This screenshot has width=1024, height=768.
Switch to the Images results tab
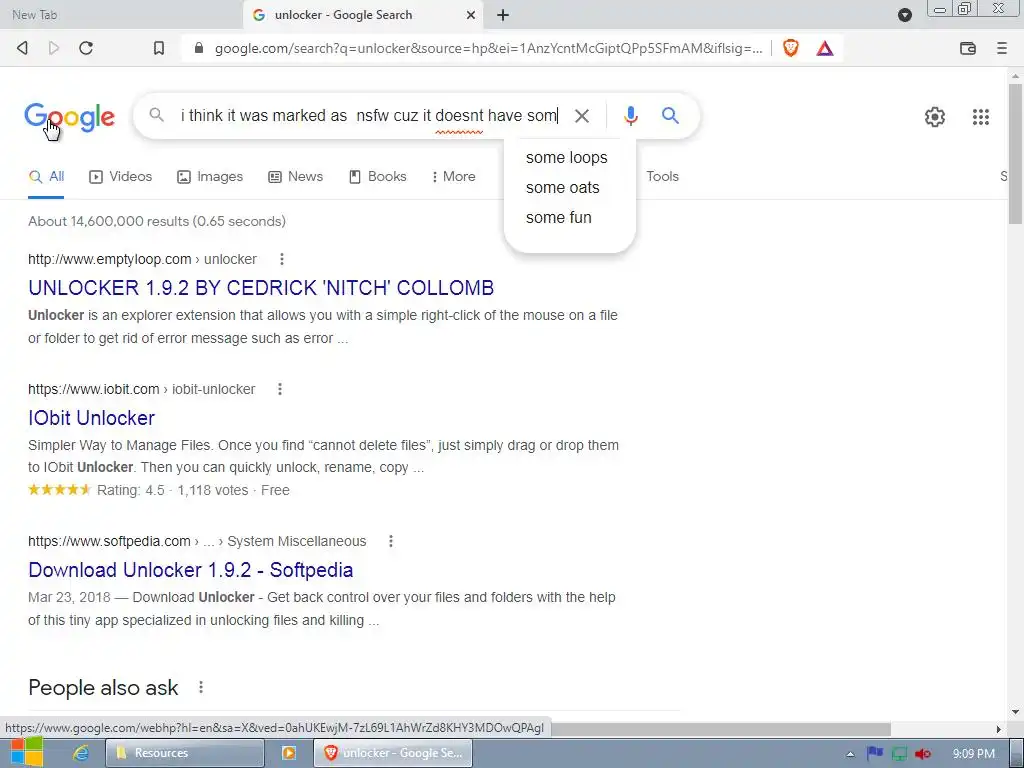click(x=210, y=176)
